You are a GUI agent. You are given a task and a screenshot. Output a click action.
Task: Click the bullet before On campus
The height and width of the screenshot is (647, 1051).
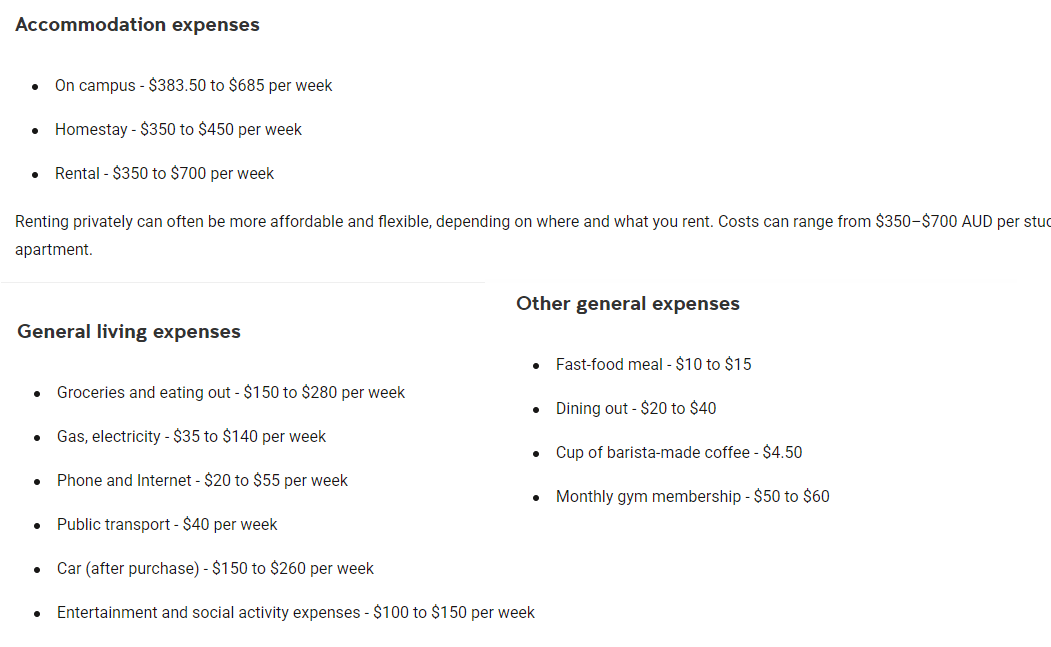pos(35,87)
